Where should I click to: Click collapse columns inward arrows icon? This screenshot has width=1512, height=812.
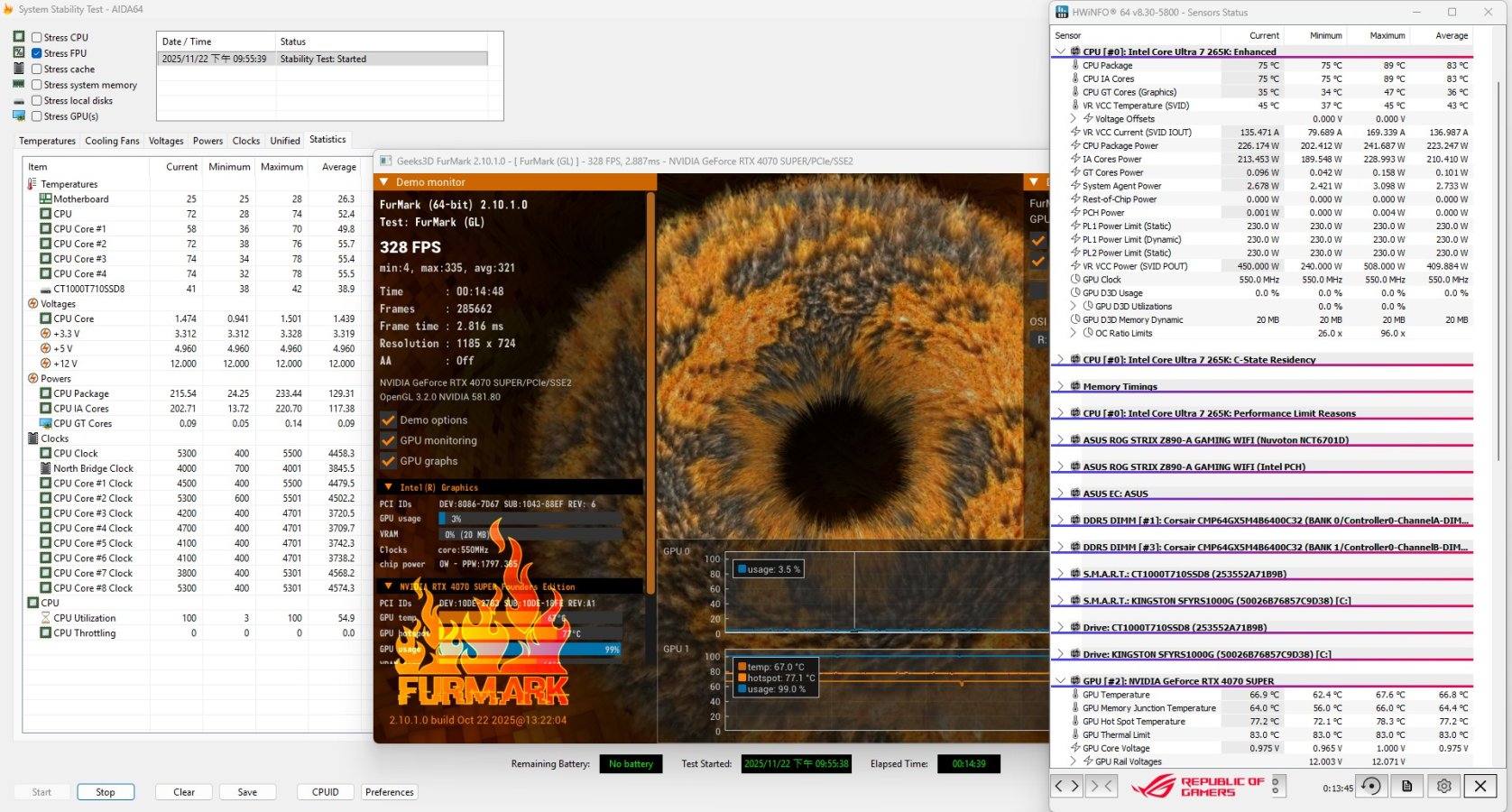1102,786
